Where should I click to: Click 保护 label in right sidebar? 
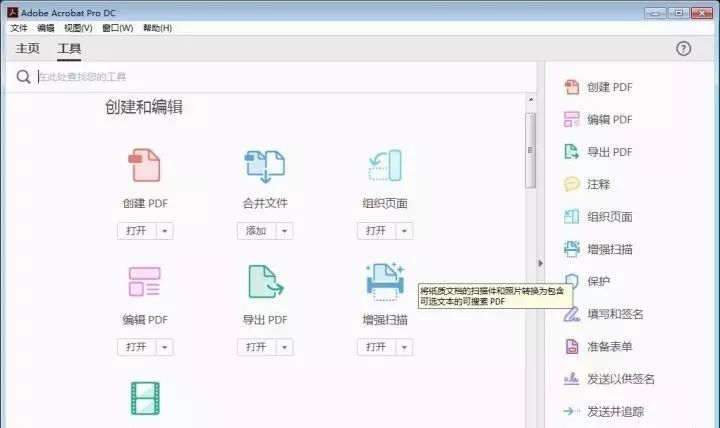pyautogui.click(x=599, y=282)
